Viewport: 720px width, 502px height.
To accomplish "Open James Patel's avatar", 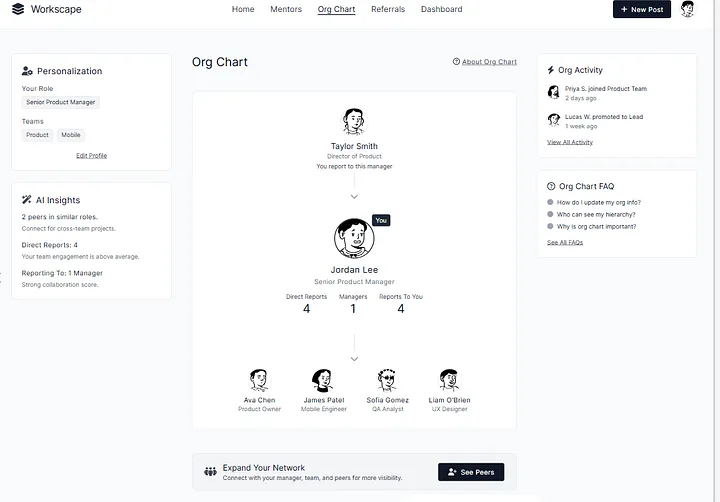I will tap(323, 380).
